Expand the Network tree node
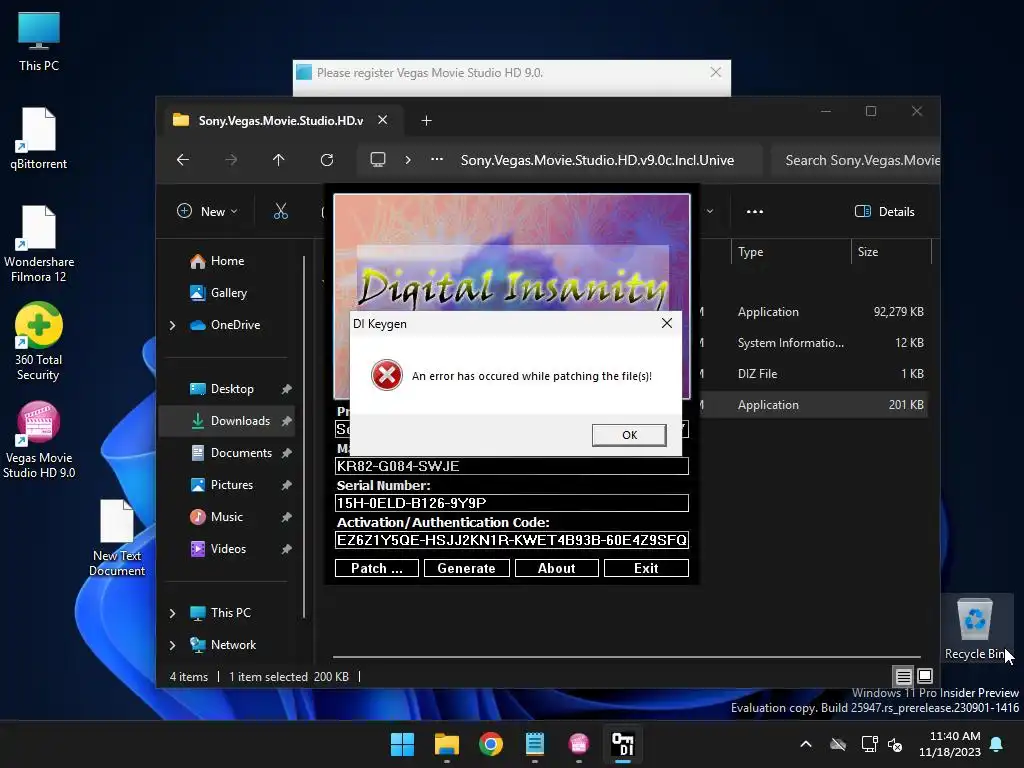Viewport: 1024px width, 768px height. [x=172, y=645]
